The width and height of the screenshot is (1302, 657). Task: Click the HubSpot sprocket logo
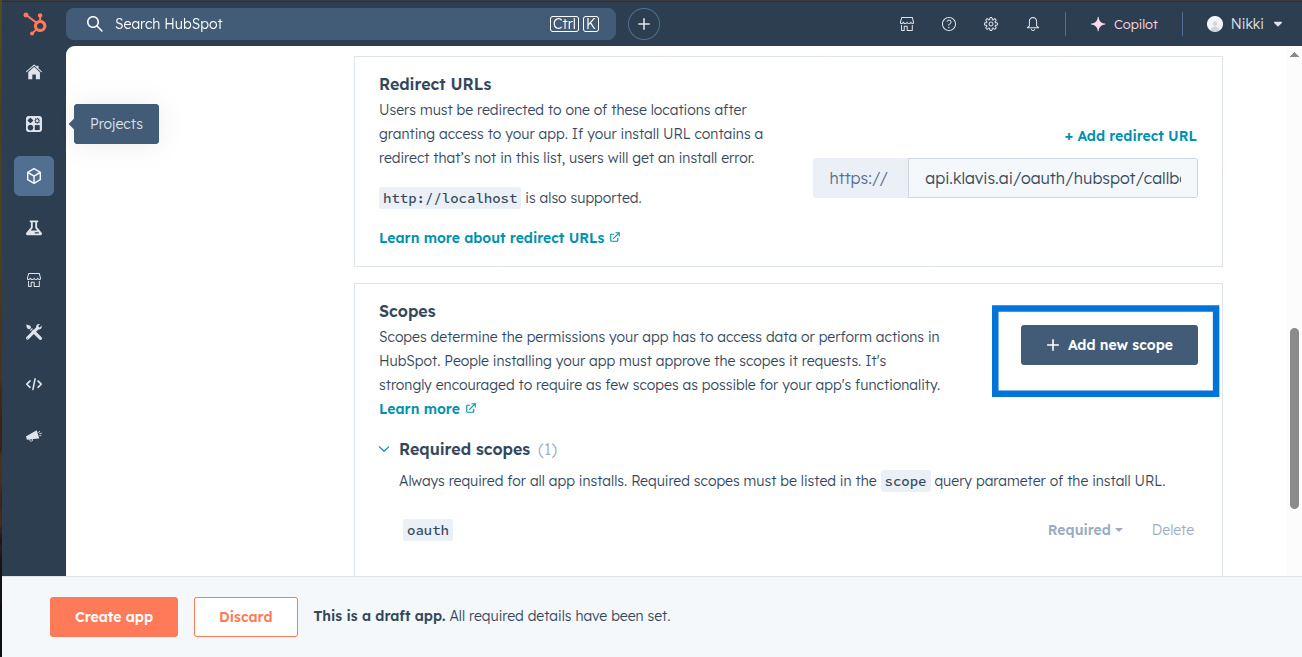click(34, 24)
